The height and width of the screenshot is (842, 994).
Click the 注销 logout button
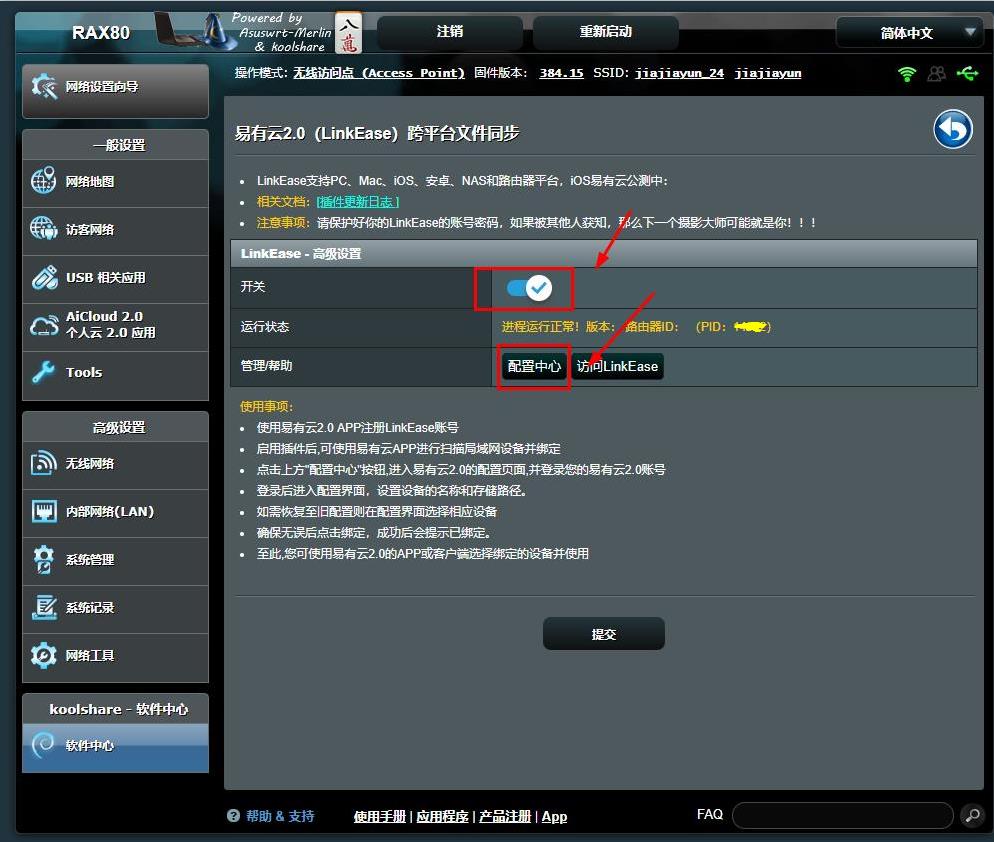pyautogui.click(x=449, y=32)
